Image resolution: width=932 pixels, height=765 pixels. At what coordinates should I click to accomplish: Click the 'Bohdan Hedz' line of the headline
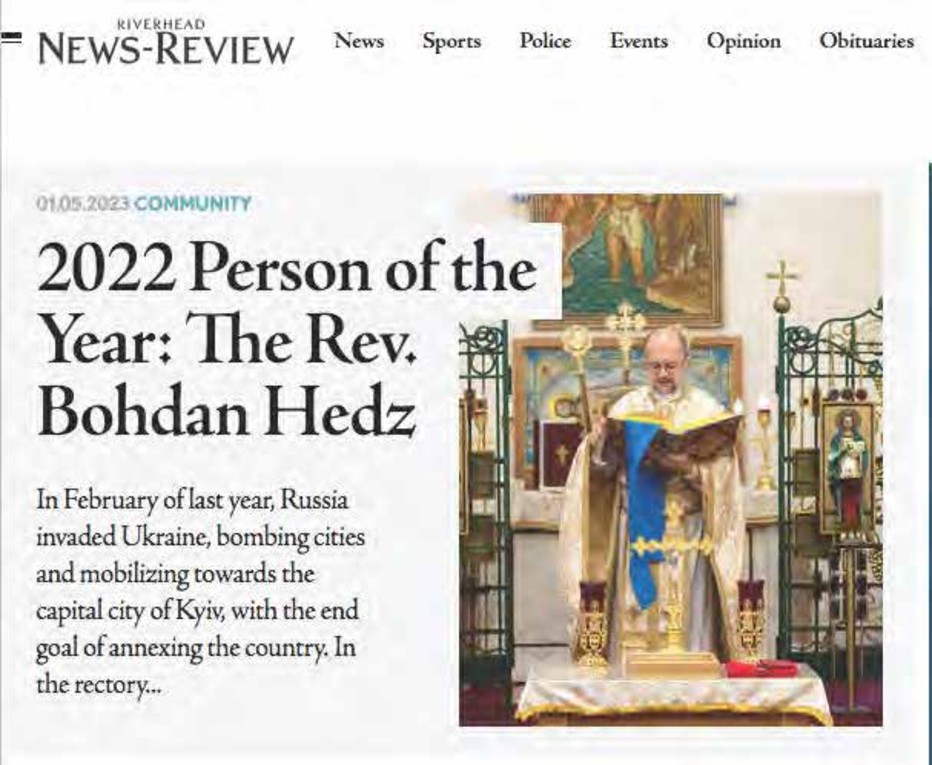click(226, 411)
